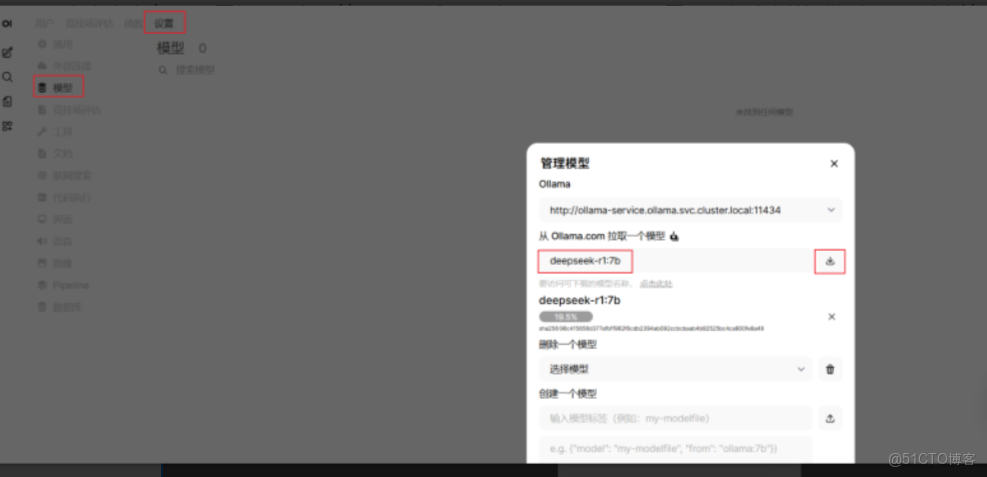
Task: Cancel the deepseek-r1:7b download with X
Action: click(832, 317)
